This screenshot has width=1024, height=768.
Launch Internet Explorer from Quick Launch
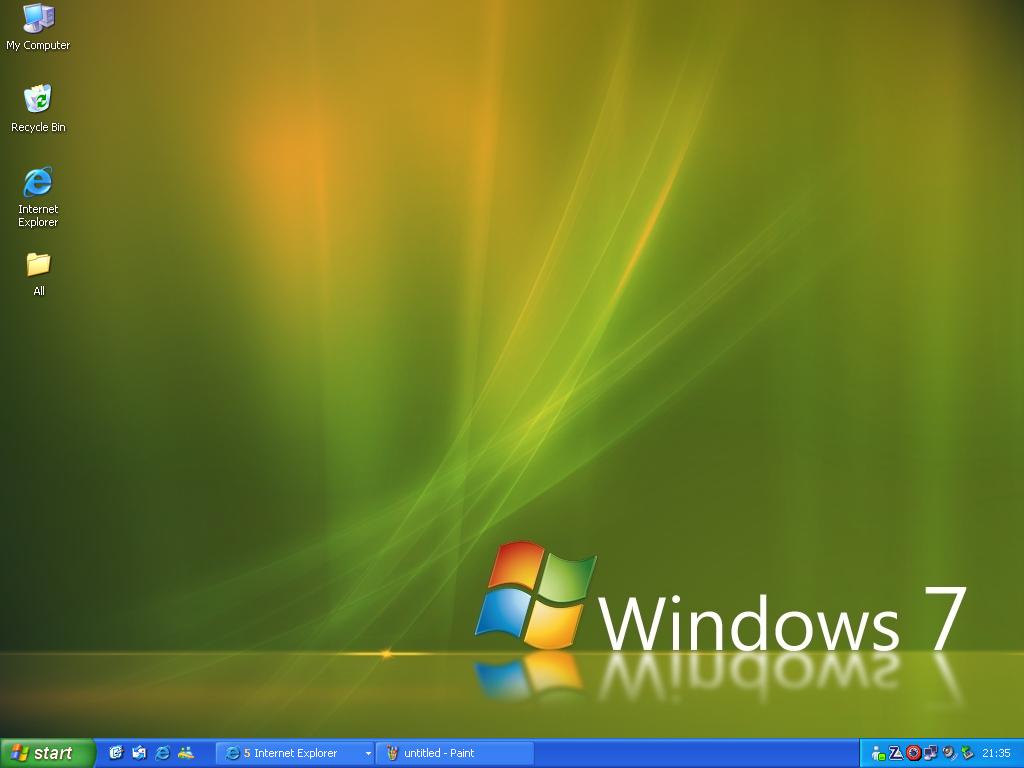pyautogui.click(x=163, y=753)
